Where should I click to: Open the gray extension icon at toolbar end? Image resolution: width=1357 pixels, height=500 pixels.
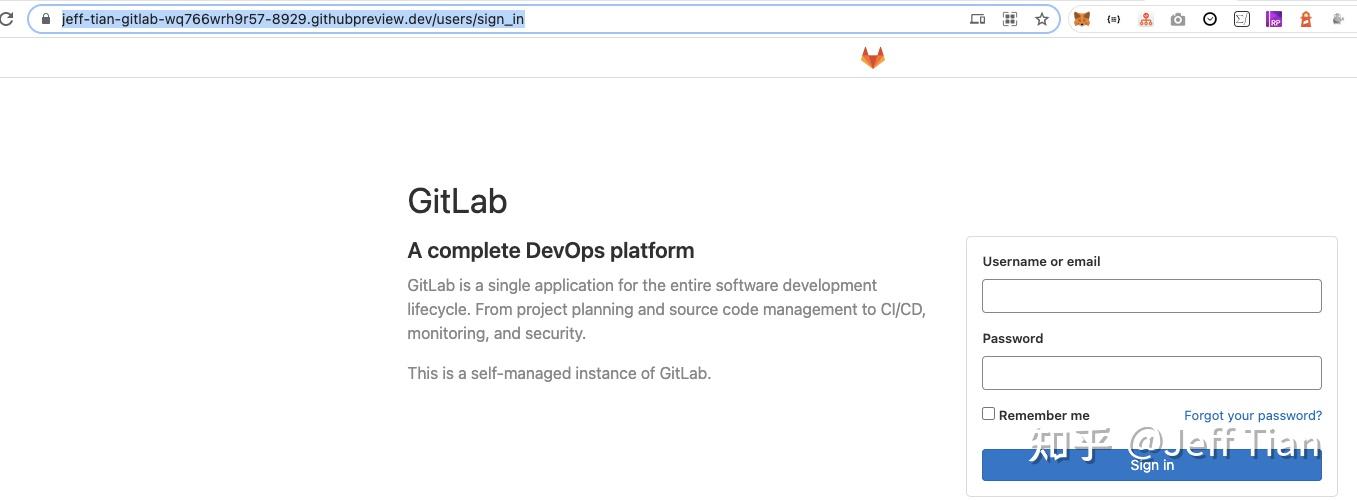[x=1338, y=19]
